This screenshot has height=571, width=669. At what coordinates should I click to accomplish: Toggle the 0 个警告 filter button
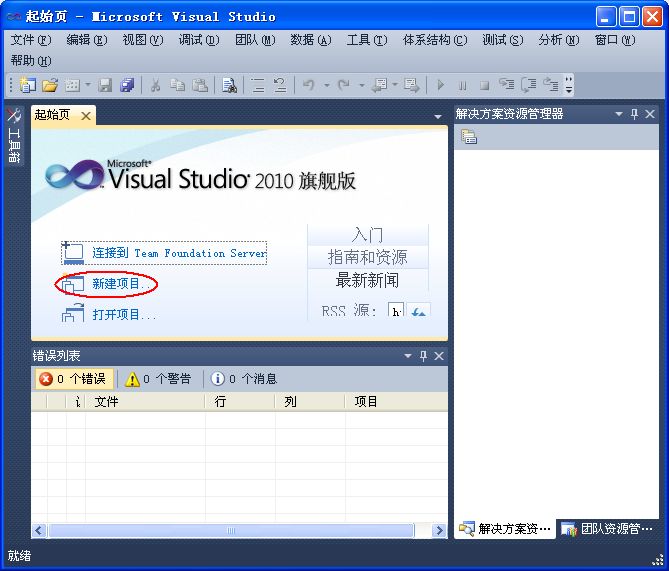(x=159, y=379)
